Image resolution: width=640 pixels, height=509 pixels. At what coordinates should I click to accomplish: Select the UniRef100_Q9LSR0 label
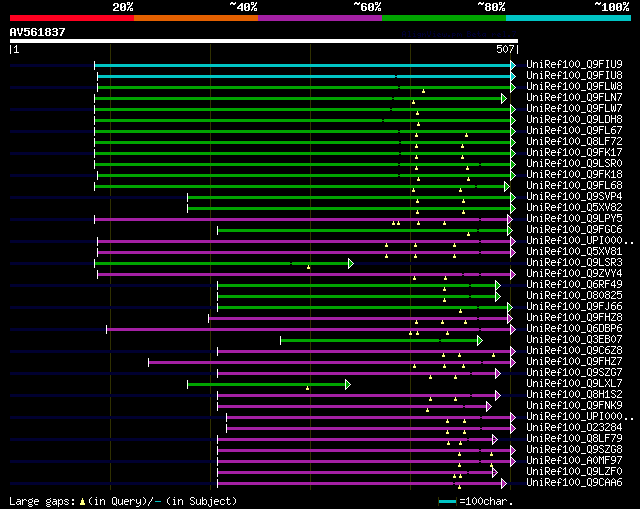(x=574, y=164)
